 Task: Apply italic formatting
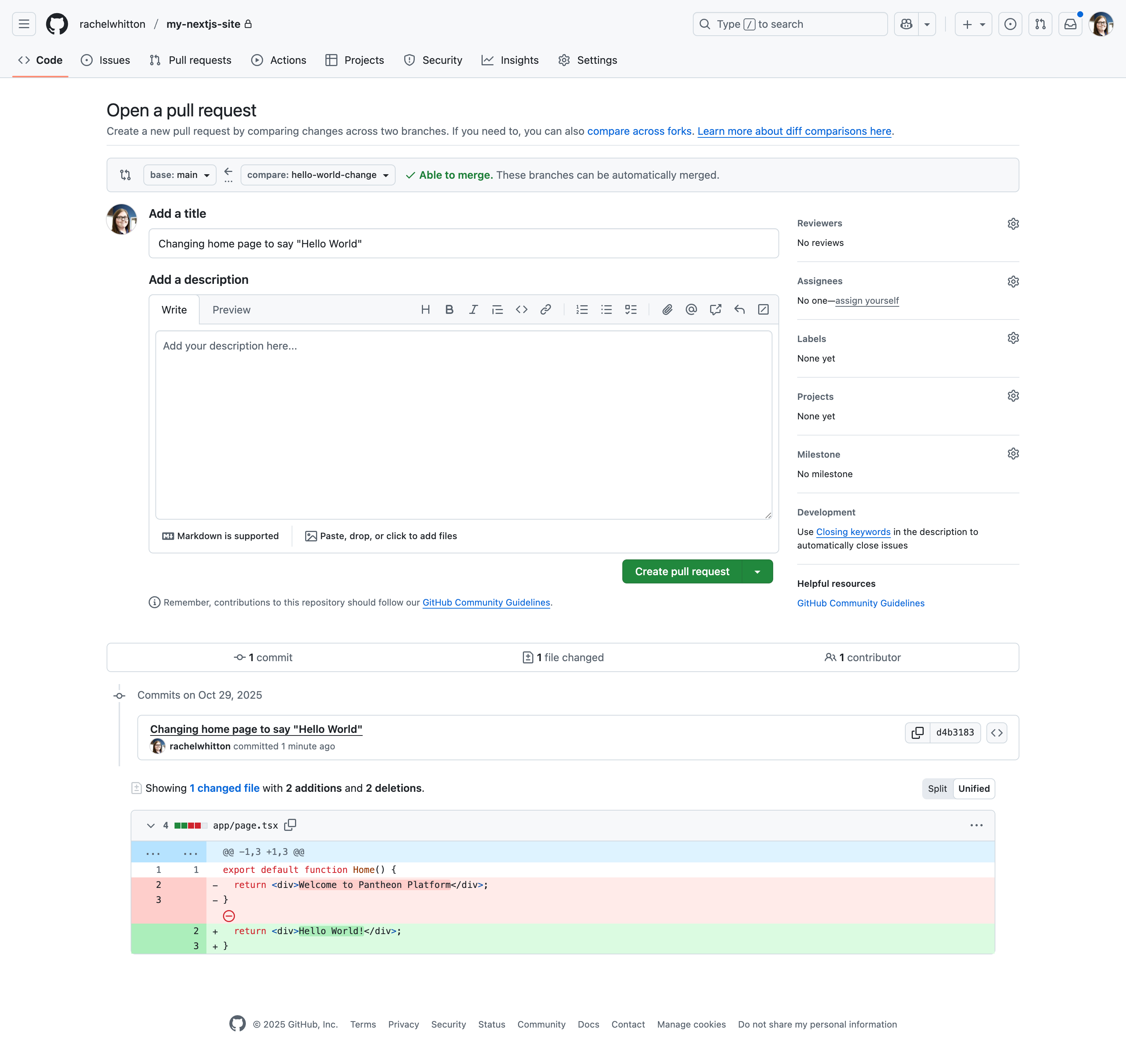point(473,310)
